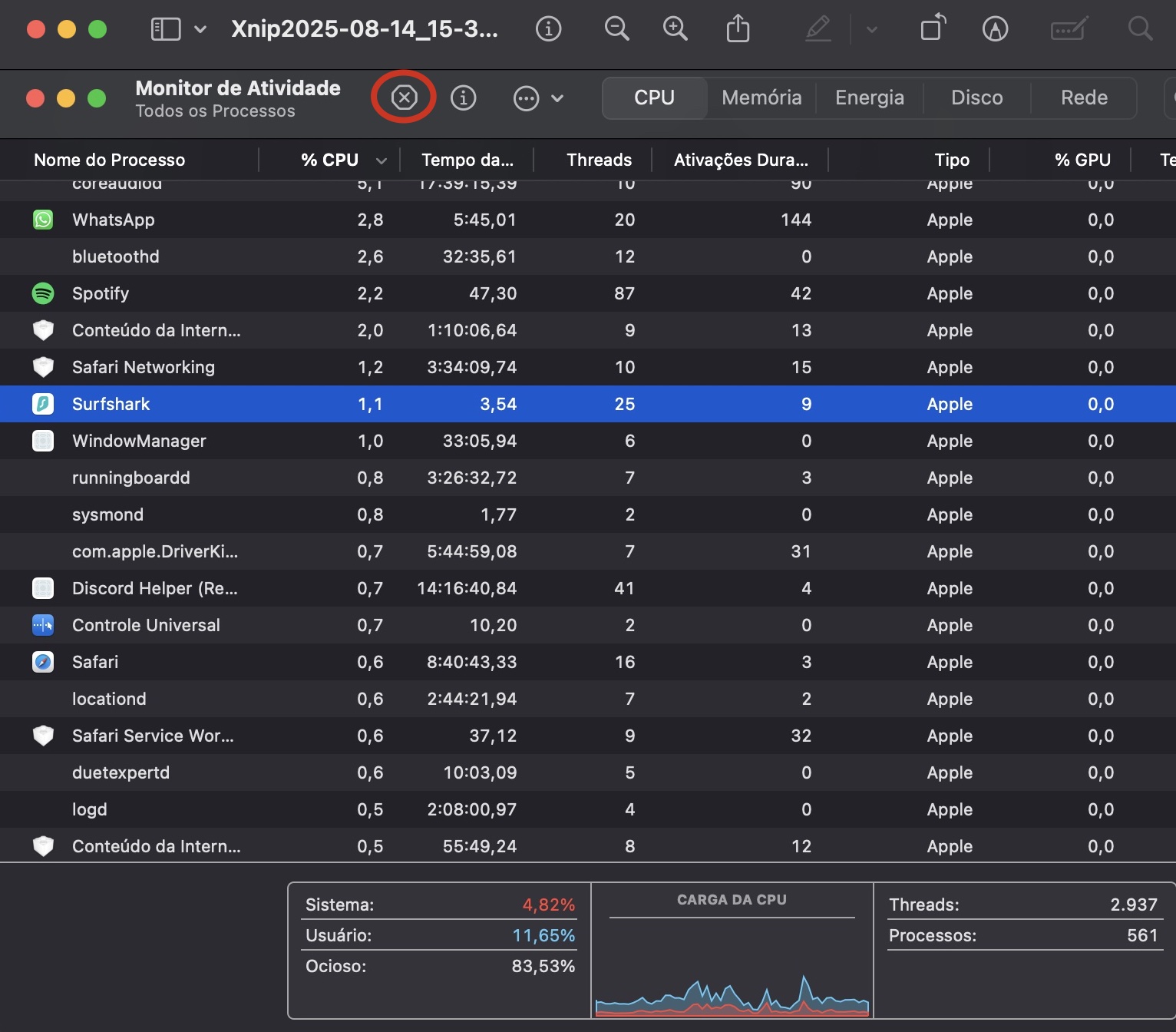Sort processes by the Threads column
This screenshot has height=1032, width=1176.
click(599, 160)
